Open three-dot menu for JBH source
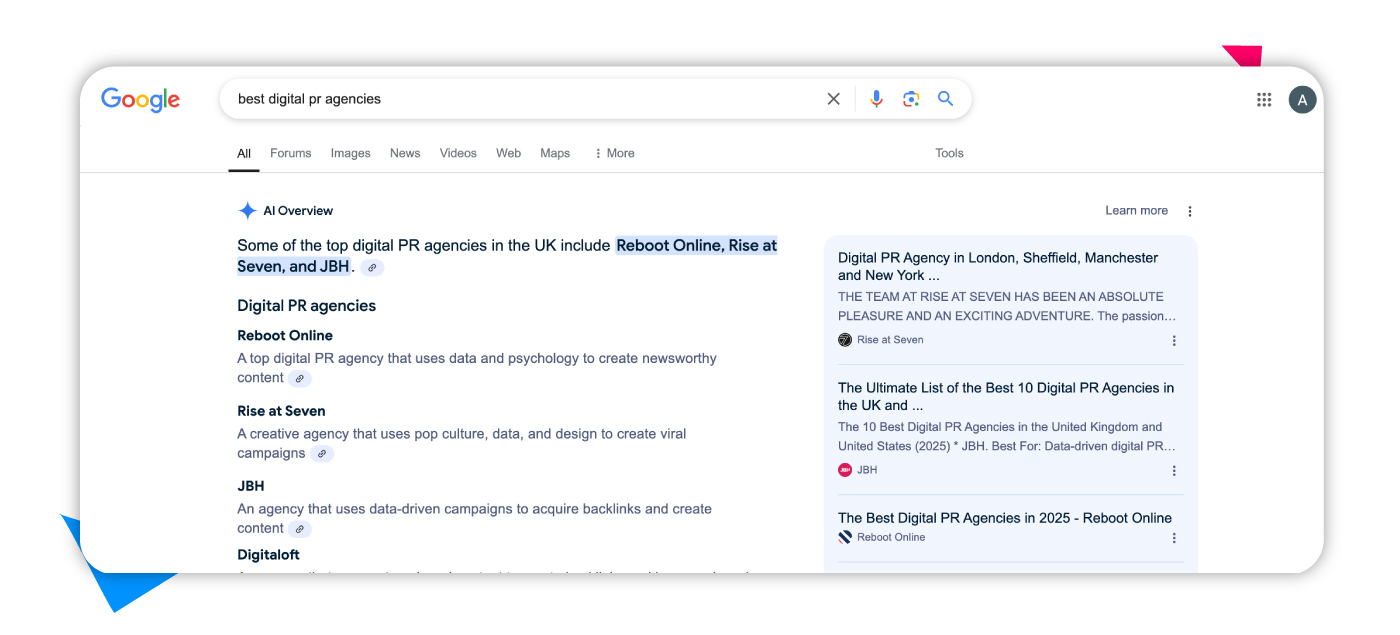This screenshot has height=635, width=1400. pyautogui.click(x=1174, y=471)
